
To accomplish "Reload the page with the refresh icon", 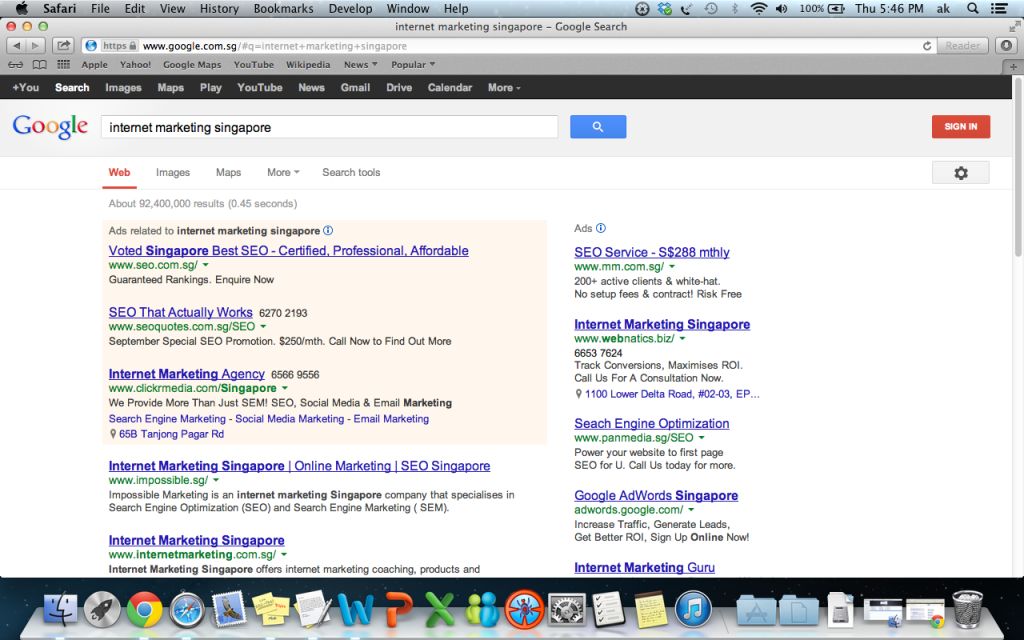I will pos(927,46).
